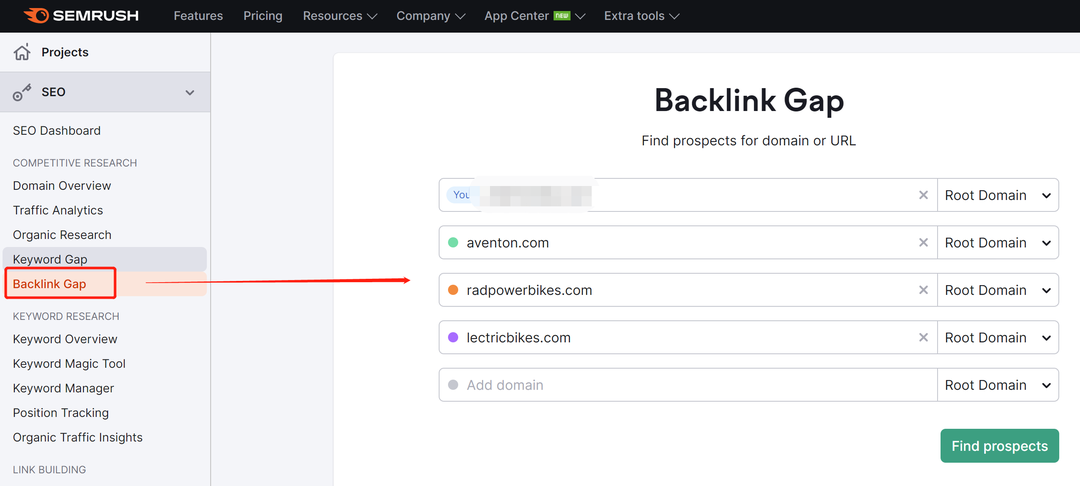
Task: Open Root Domain dropdown for Add domain row
Action: pyautogui.click(x=998, y=385)
